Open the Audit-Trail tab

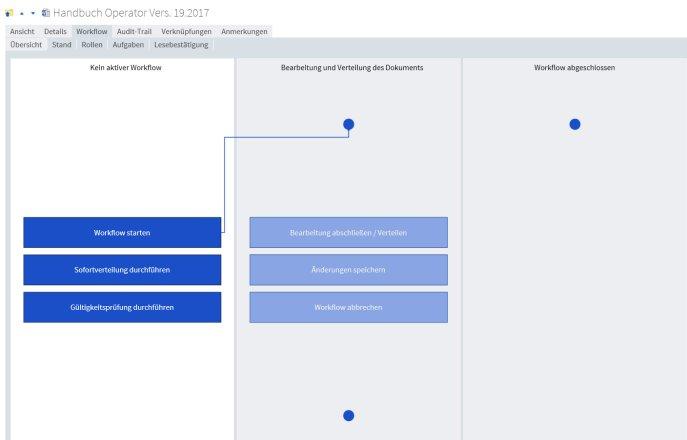pos(134,32)
